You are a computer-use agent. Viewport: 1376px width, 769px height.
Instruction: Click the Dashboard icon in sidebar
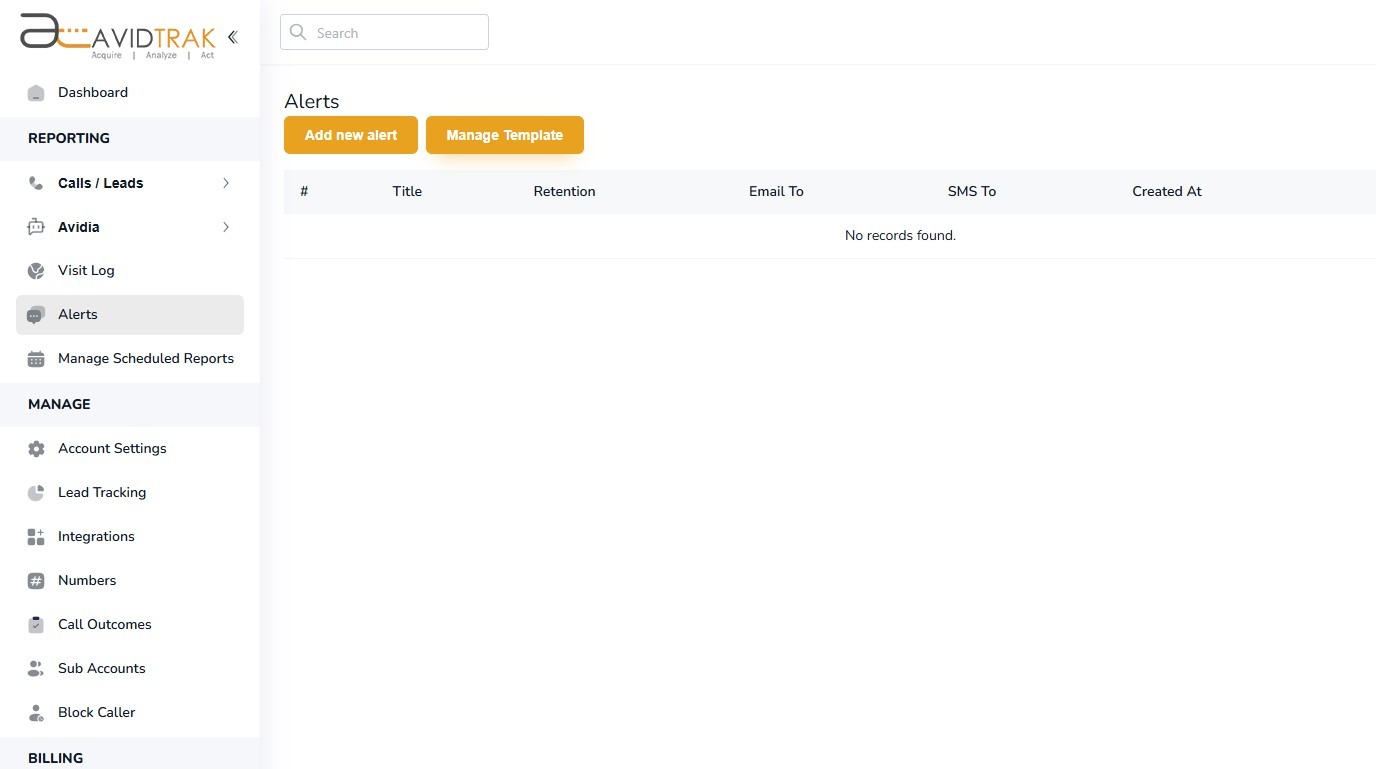(36, 93)
